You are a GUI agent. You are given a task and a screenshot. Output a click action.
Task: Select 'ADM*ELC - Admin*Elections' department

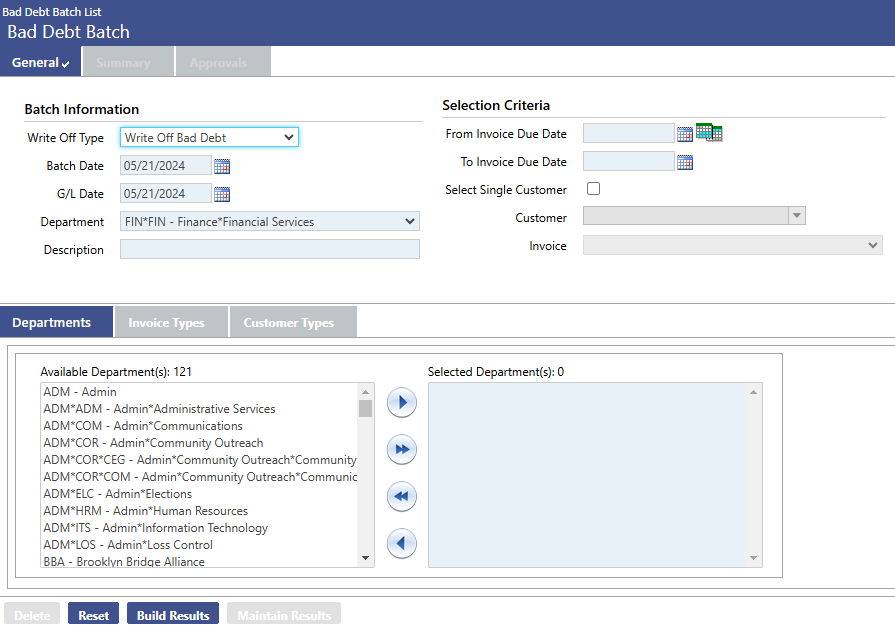pos(199,494)
